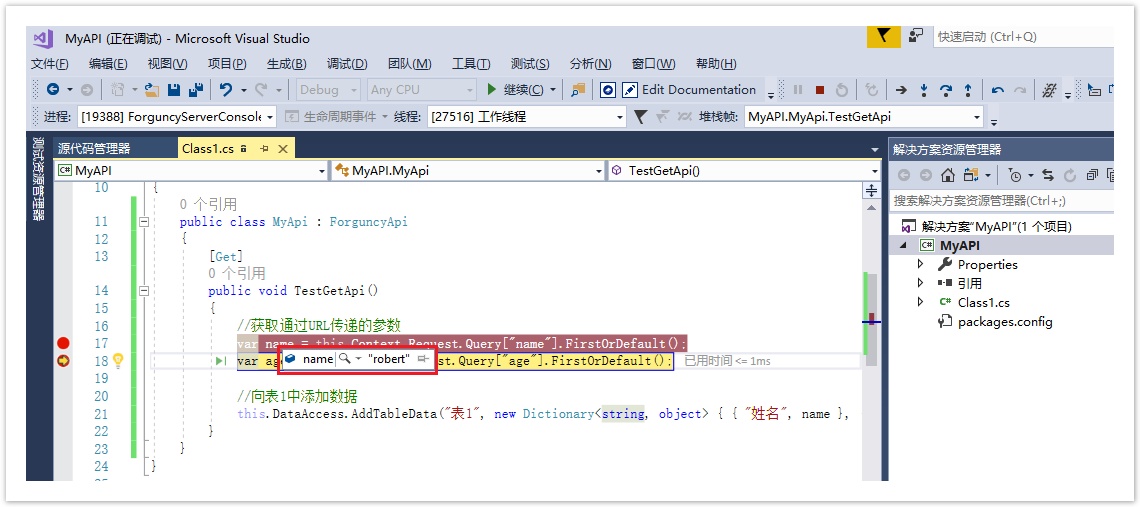The height and width of the screenshot is (507, 1140).
Task: Pin the name datatip
Action: [x=424, y=359]
